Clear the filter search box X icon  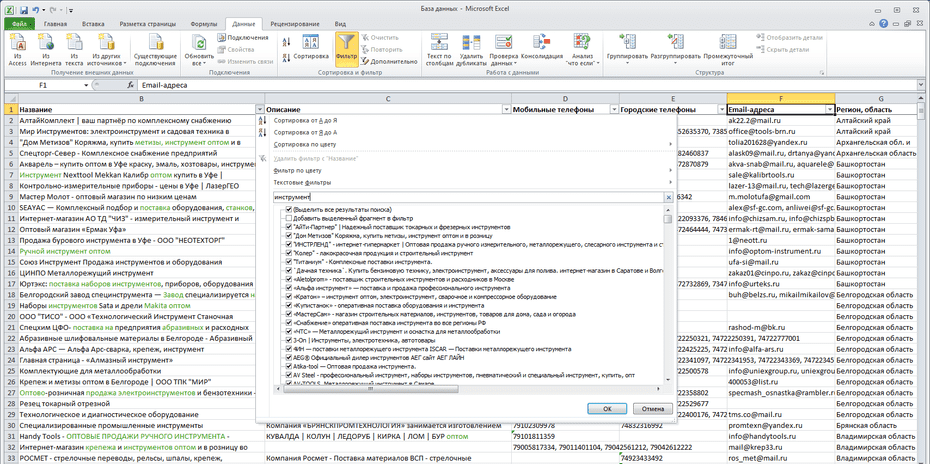click(669, 197)
